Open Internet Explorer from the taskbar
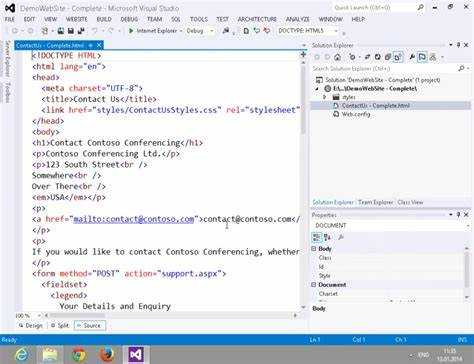Viewport: 474px width, 364px height. tap(22, 355)
